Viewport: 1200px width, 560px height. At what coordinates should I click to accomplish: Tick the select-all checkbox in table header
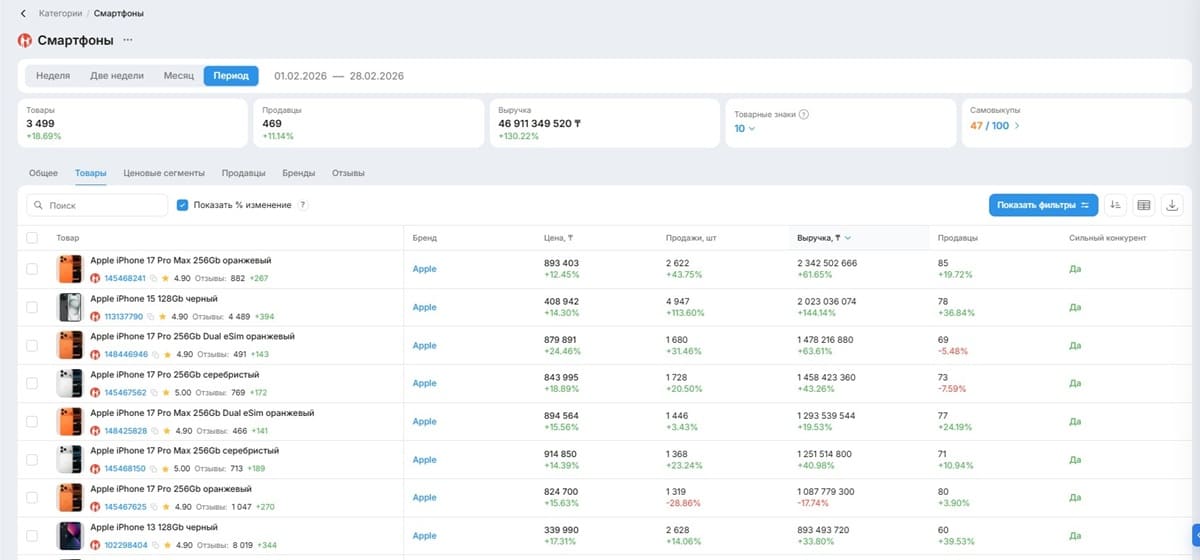(x=32, y=238)
